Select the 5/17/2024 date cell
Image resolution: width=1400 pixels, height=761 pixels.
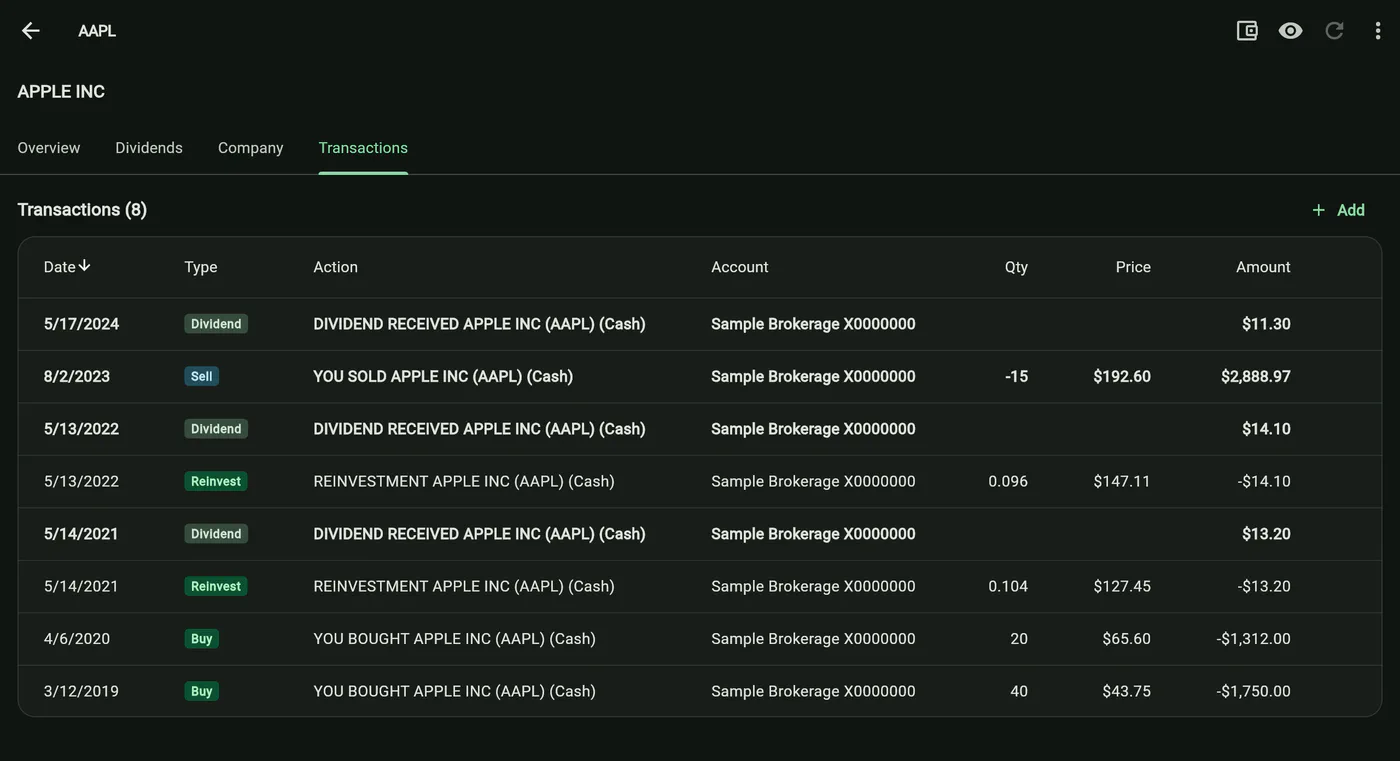pos(81,324)
